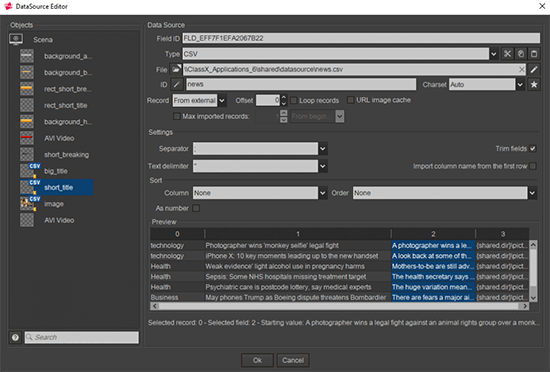Click the "There are fears a major ai..." cell
This screenshot has height=372, width=550.
(433, 297)
